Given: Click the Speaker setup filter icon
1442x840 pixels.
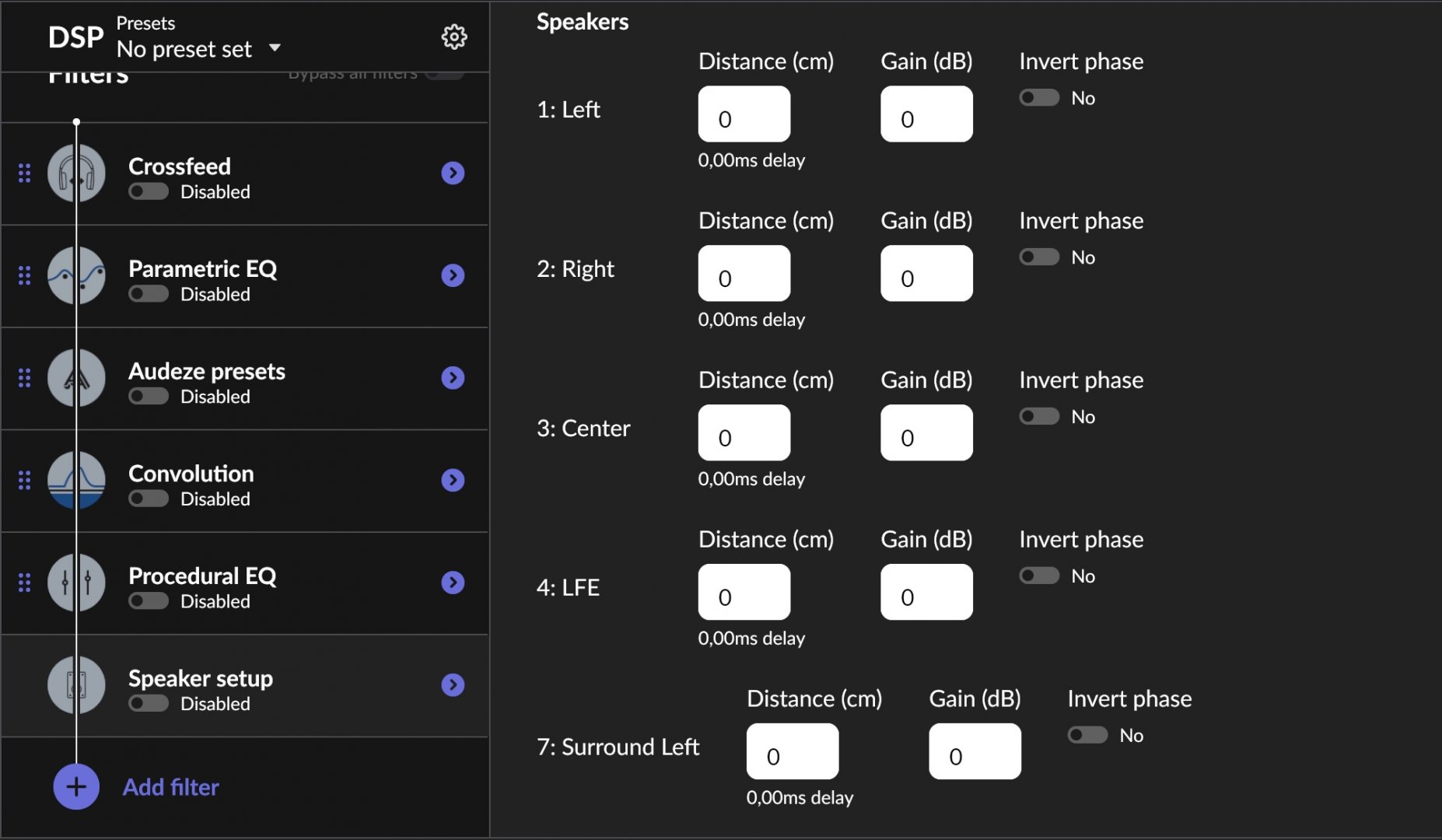Looking at the screenshot, I should [76, 685].
